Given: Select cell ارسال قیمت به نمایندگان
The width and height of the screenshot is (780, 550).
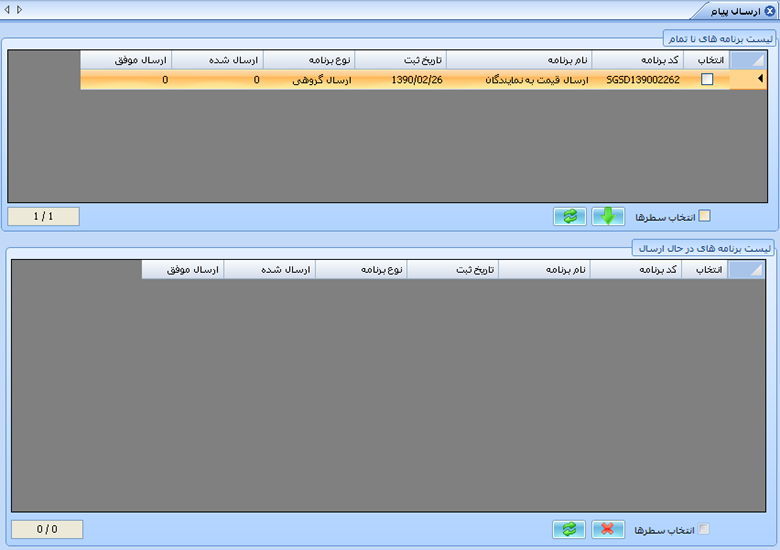Looking at the screenshot, I should tap(519, 80).
